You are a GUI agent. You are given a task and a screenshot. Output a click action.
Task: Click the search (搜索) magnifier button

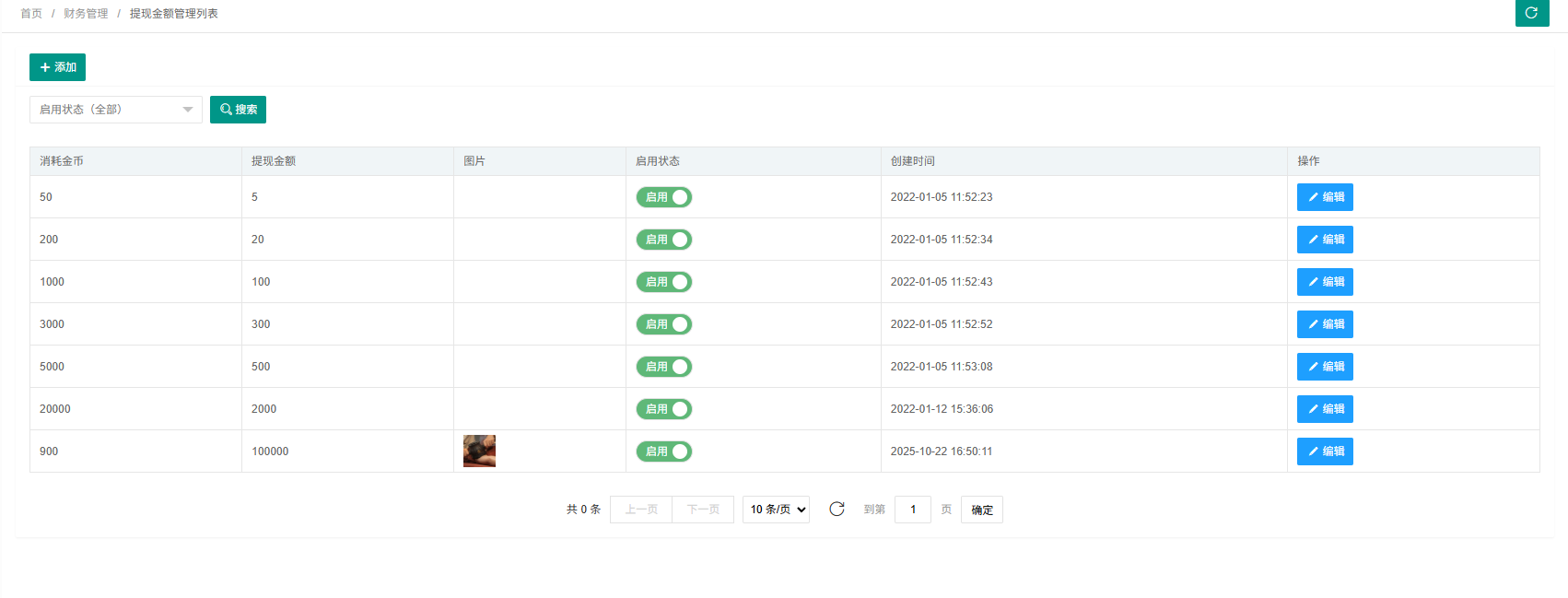click(x=238, y=110)
